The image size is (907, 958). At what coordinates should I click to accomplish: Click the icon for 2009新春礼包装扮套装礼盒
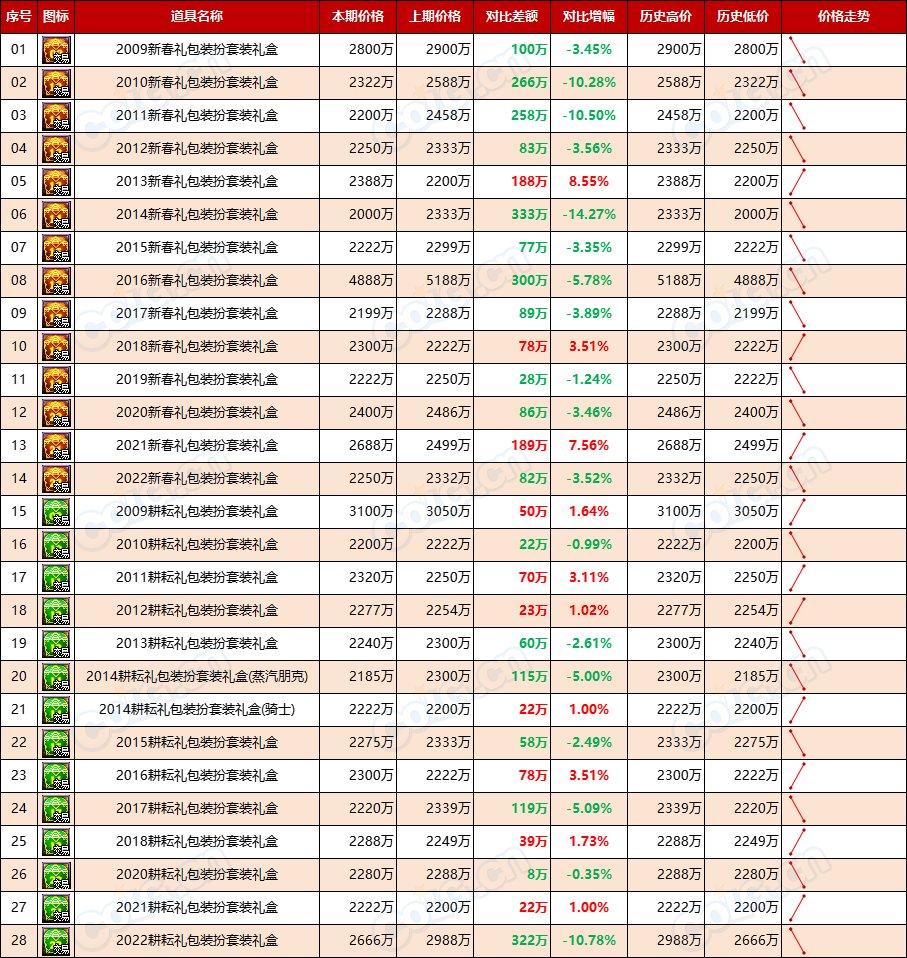coord(56,50)
